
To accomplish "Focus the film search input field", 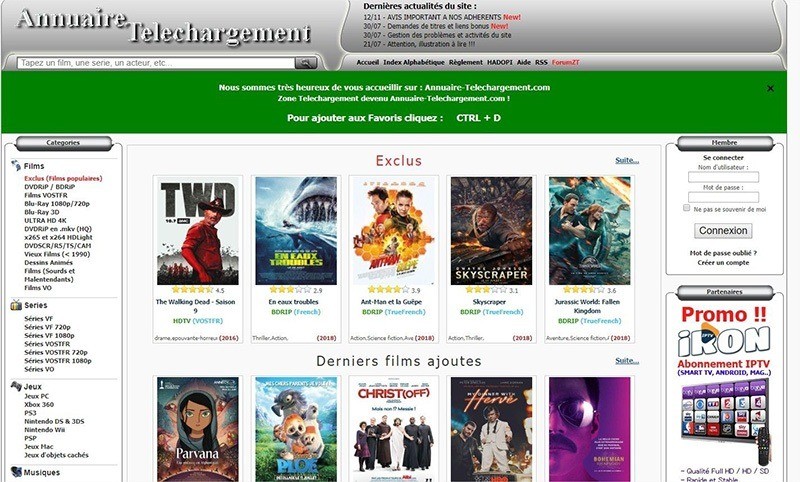I will click(x=156, y=63).
